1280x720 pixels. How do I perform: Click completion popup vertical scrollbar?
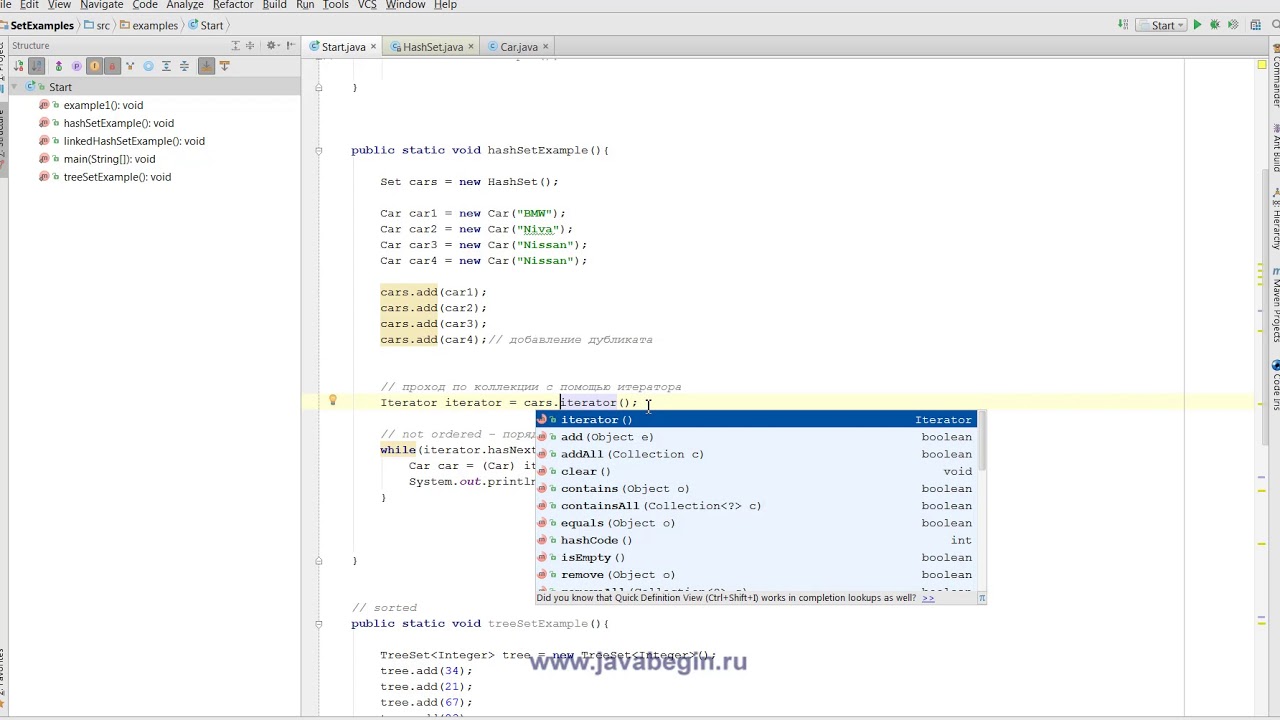coord(980,441)
